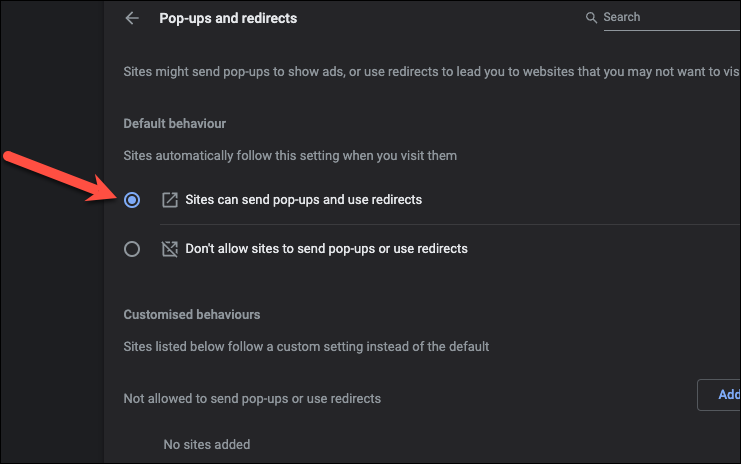The image size is (741, 464).
Task: Click the 'Pop-ups and redirects' page title
Action: click(228, 18)
